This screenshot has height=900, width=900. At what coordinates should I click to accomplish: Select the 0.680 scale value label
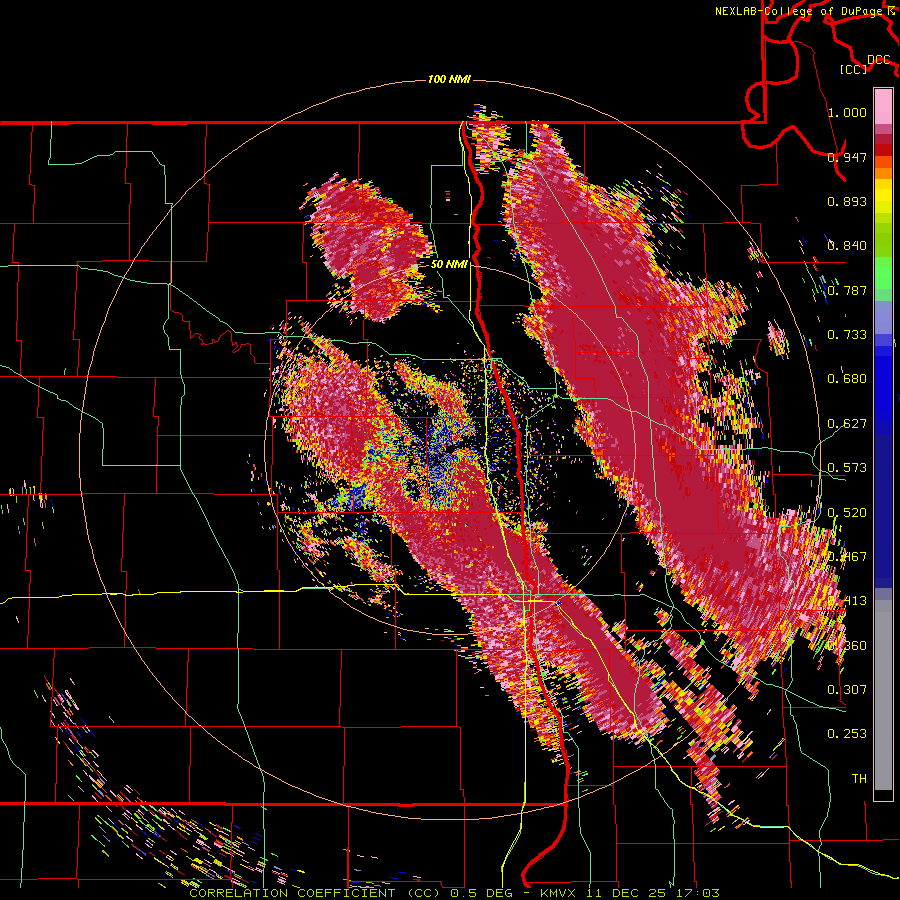[847, 379]
